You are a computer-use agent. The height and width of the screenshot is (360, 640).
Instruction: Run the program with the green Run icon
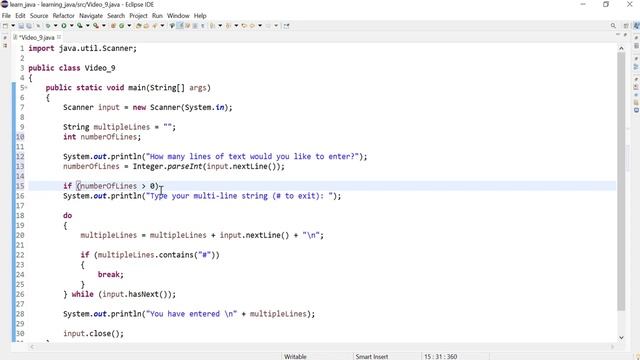(x=64, y=26)
